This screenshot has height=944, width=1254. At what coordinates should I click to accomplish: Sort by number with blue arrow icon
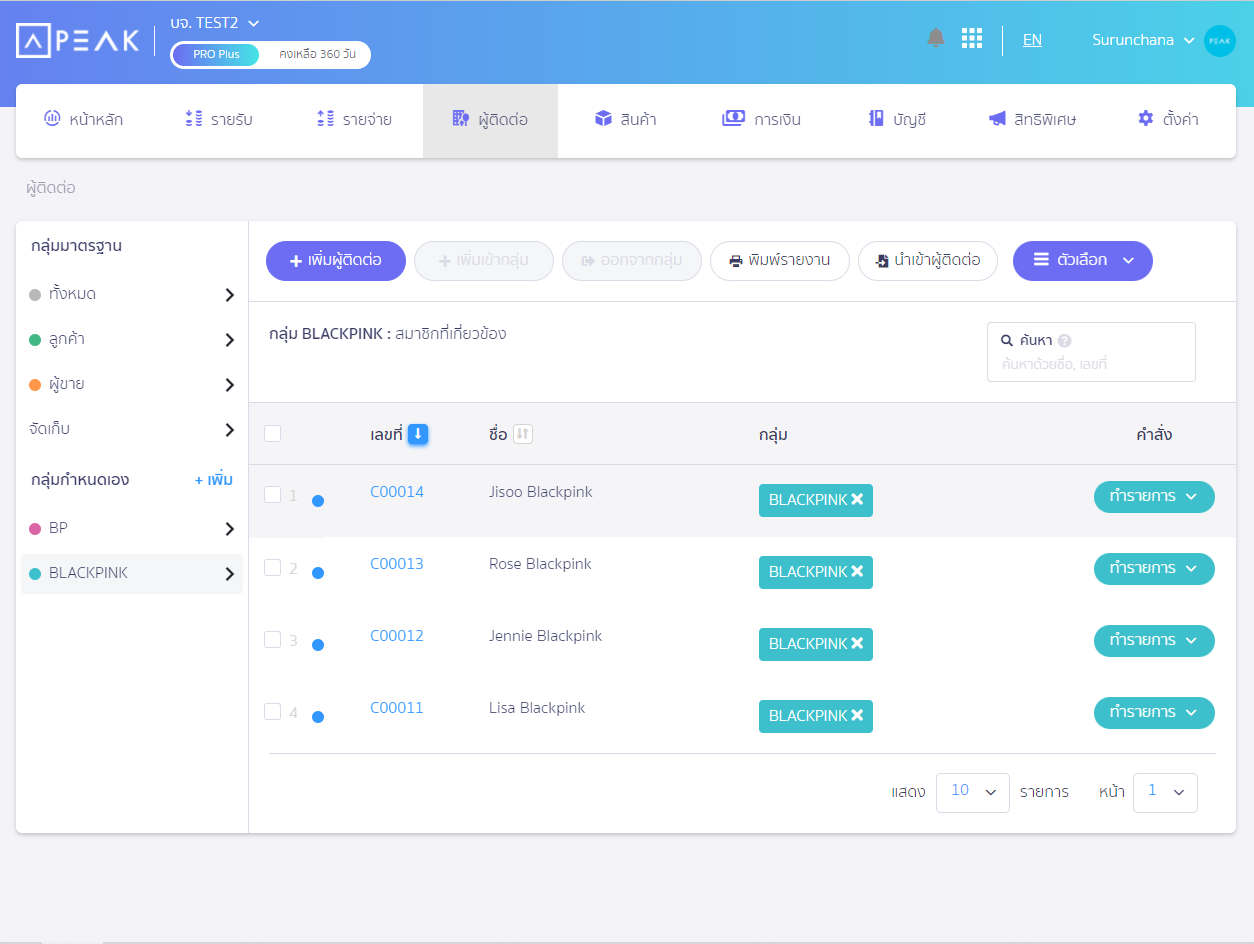coord(418,434)
